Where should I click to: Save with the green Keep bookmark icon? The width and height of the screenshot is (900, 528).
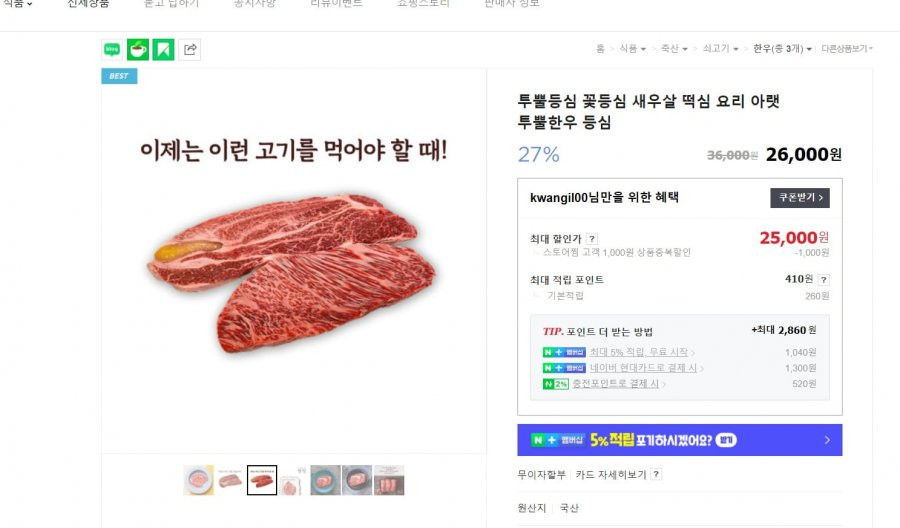tap(164, 49)
